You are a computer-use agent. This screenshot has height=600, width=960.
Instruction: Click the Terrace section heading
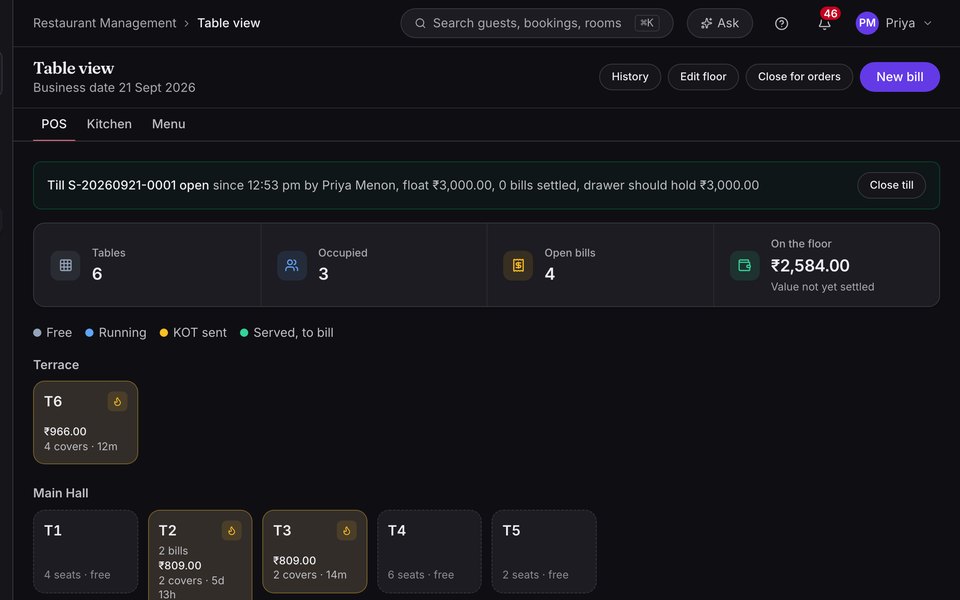pyautogui.click(x=56, y=365)
